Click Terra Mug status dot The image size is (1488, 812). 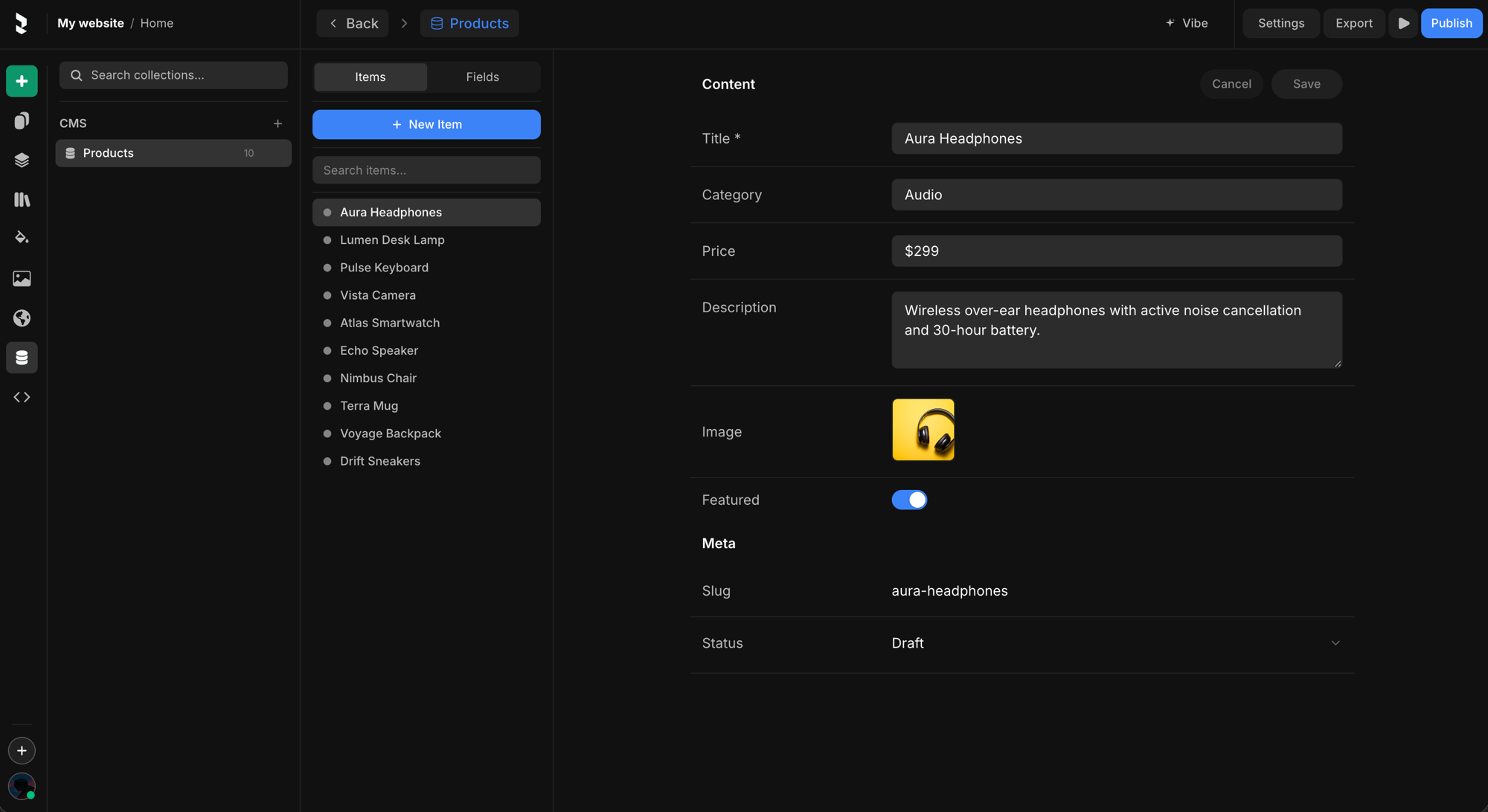[327, 406]
